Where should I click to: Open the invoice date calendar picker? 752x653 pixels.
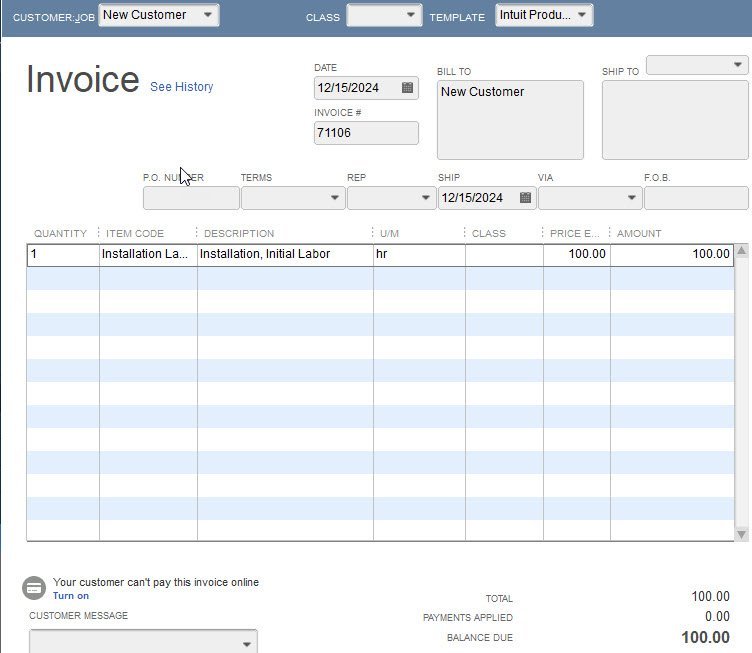tap(407, 88)
